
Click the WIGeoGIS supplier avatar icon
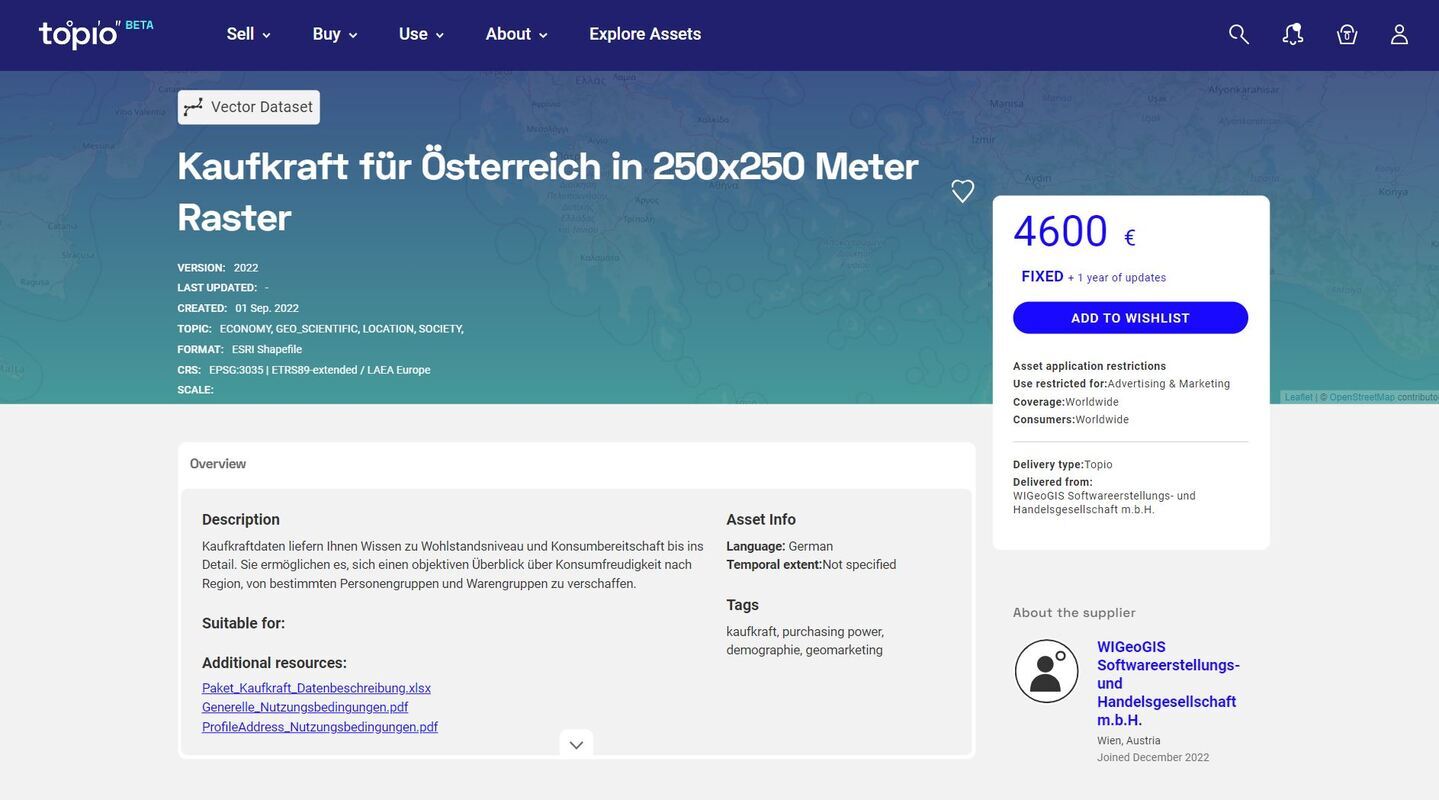click(x=1047, y=671)
